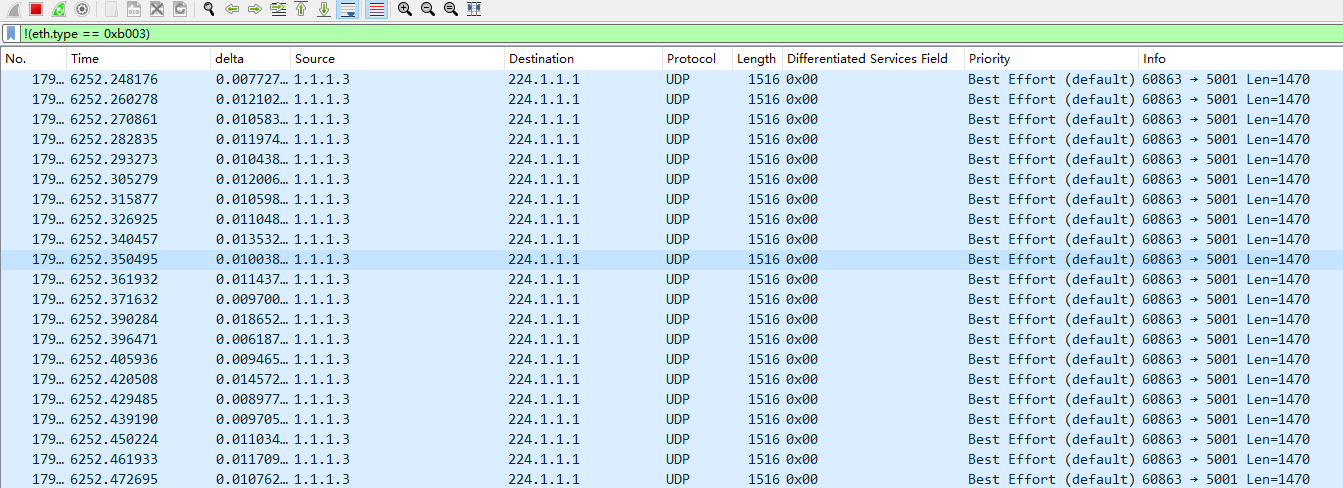
Task: Select the packet at time 6252.390284
Action: 671,319
